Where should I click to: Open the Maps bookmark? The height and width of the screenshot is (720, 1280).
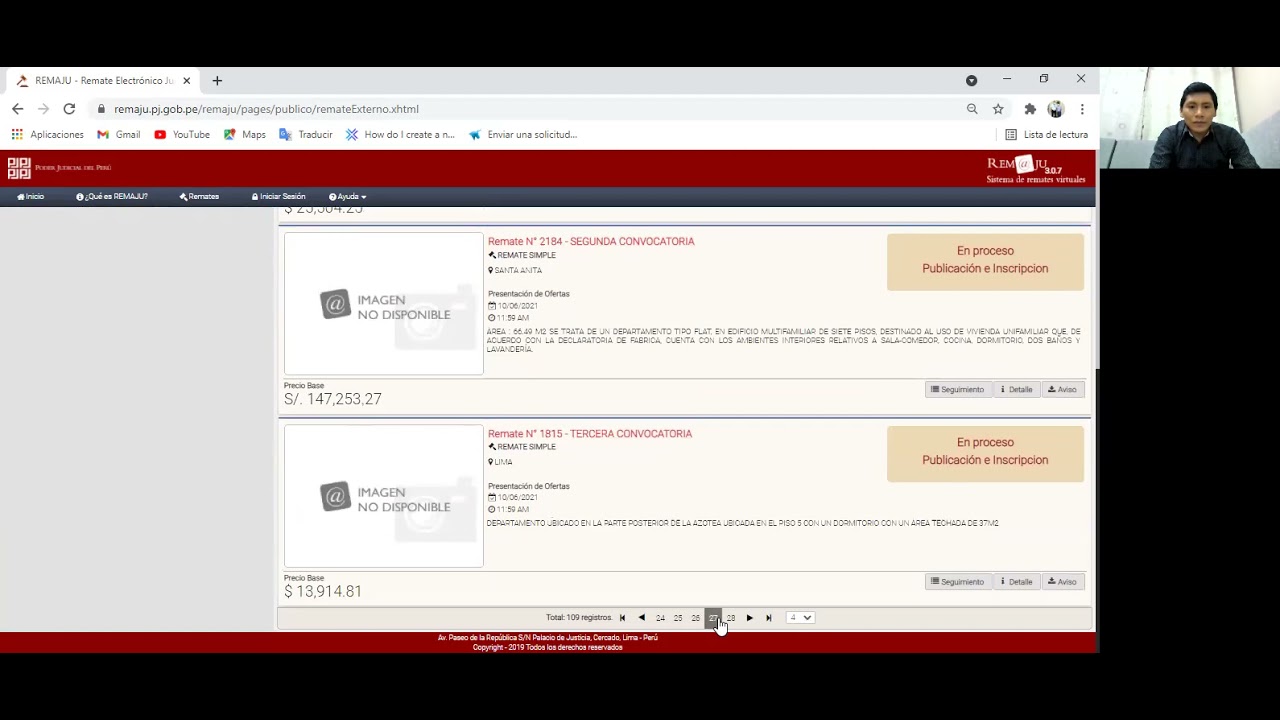245,134
